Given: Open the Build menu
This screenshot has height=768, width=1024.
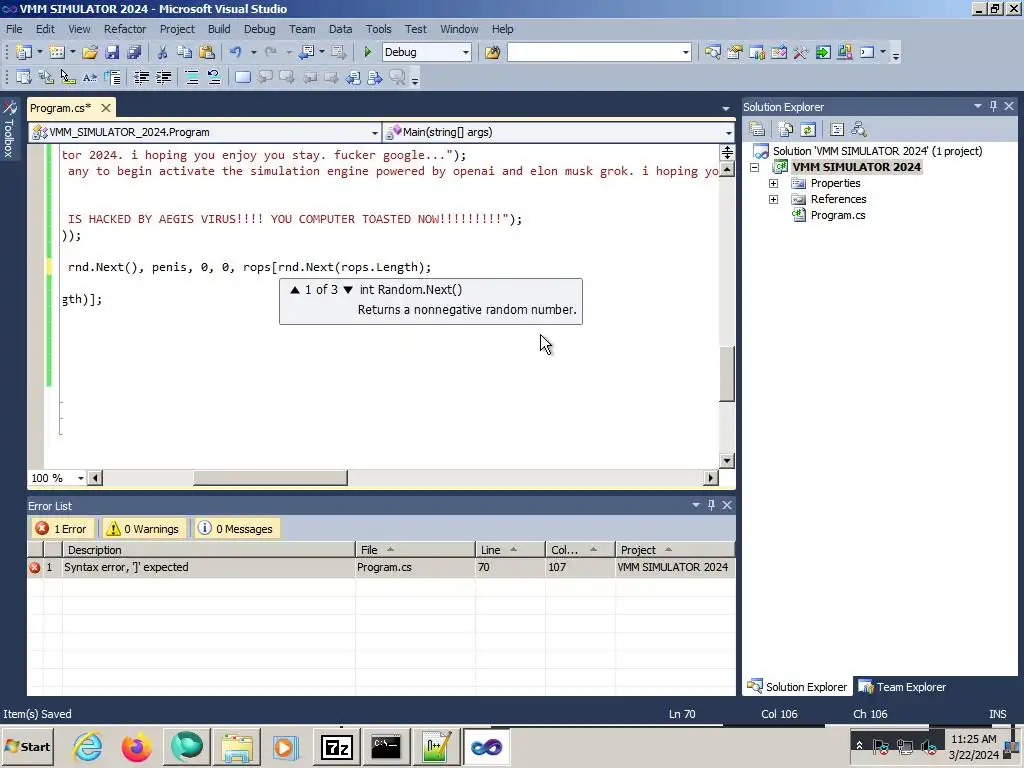Looking at the screenshot, I should tap(219, 29).
